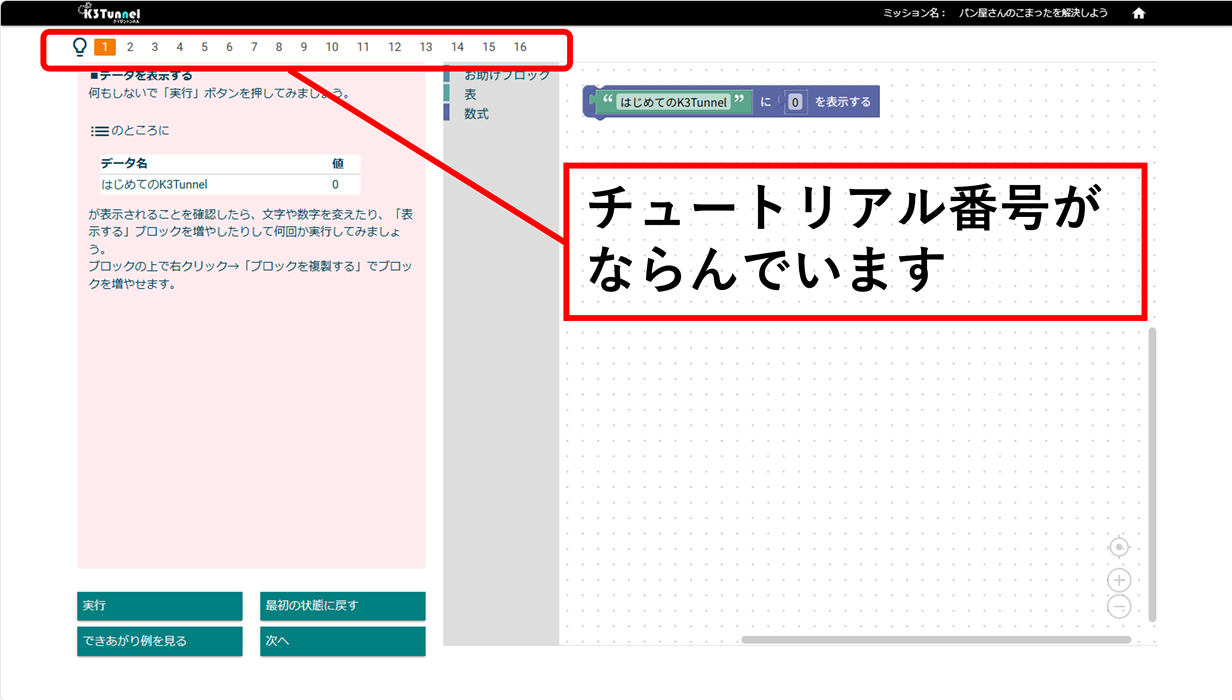Zoom out with the minus icon
The height and width of the screenshot is (700, 1232).
click(x=1119, y=606)
